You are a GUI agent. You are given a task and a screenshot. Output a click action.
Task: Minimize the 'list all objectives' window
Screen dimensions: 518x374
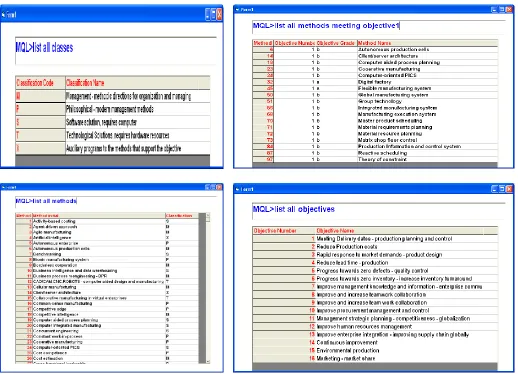(494, 189)
